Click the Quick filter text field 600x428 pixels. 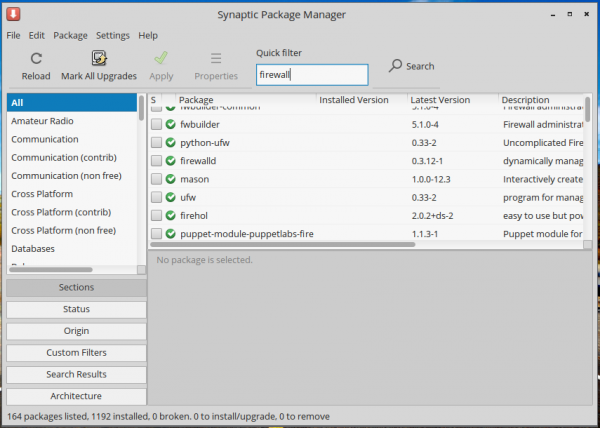(x=312, y=75)
